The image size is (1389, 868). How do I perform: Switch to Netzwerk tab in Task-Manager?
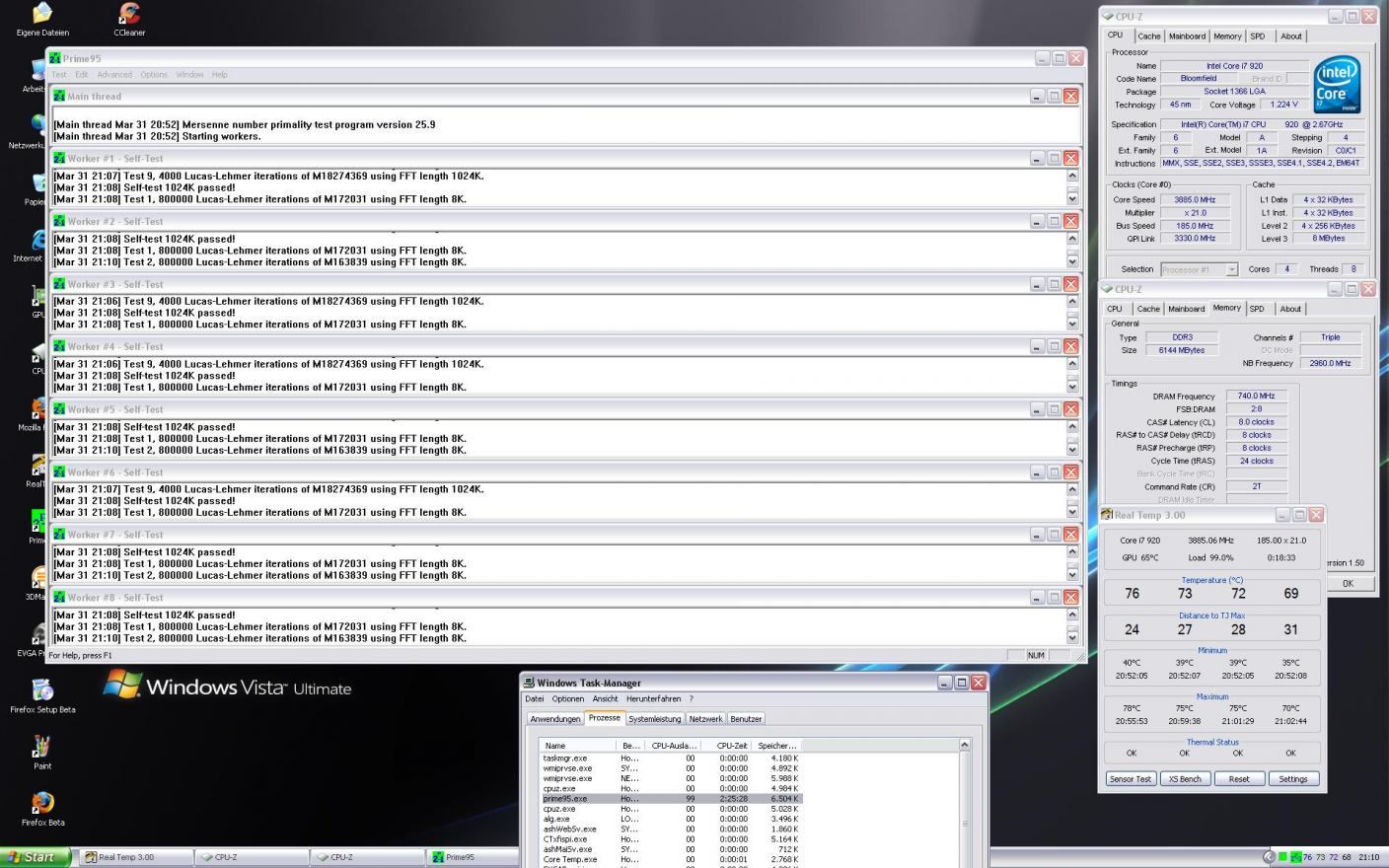(705, 719)
